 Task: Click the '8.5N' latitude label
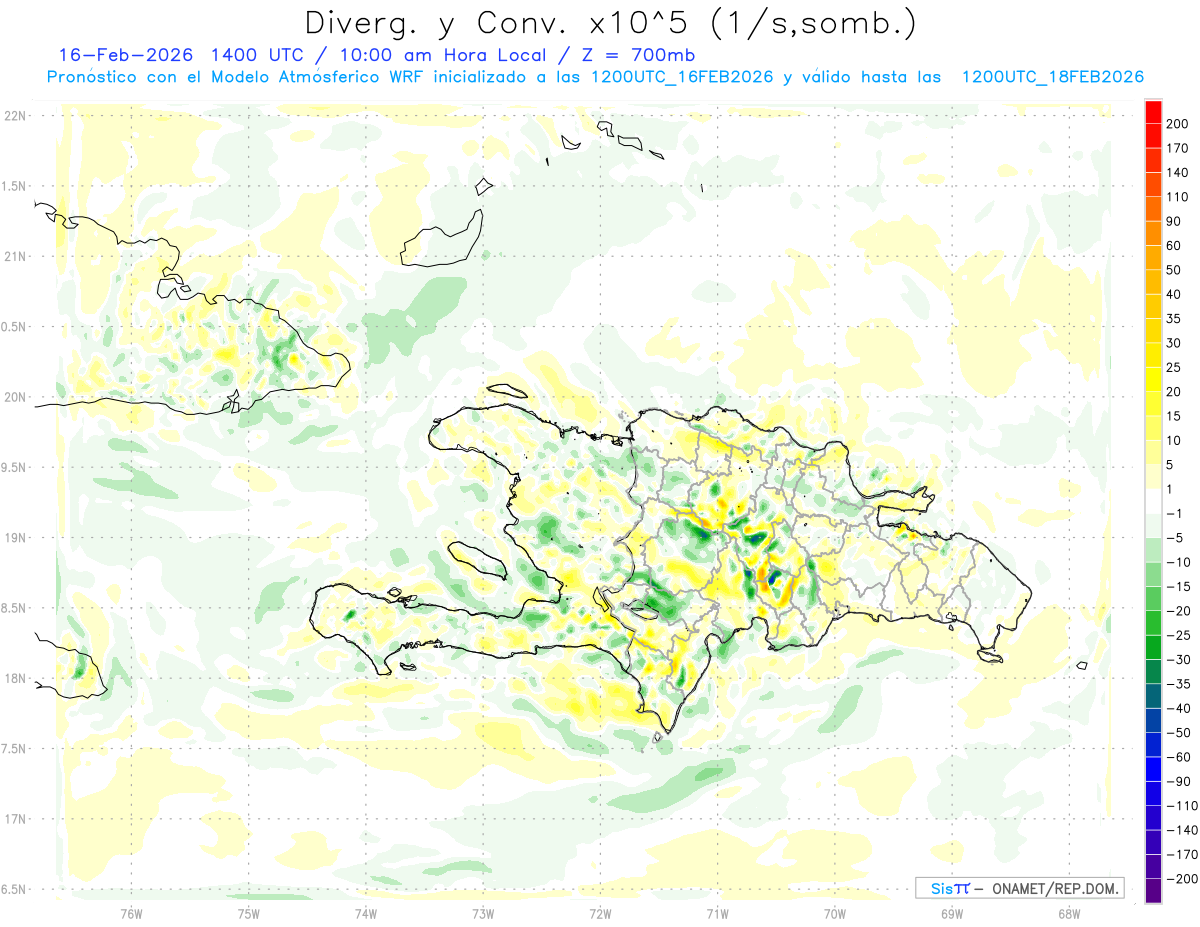pyautogui.click(x=14, y=608)
